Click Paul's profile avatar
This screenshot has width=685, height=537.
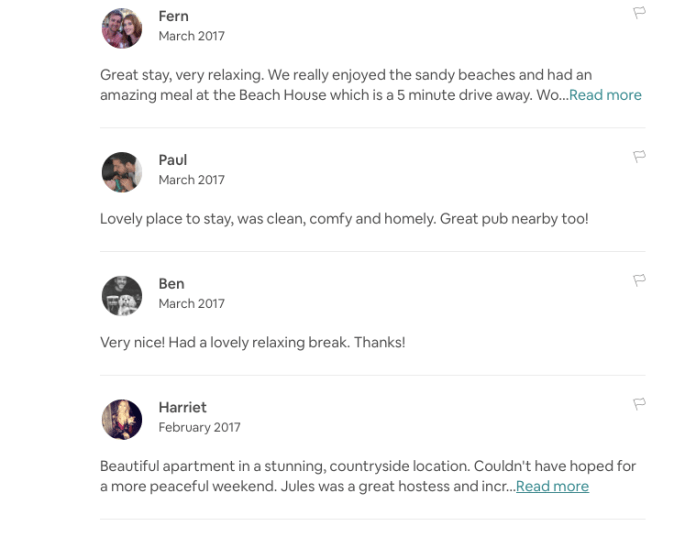click(122, 172)
